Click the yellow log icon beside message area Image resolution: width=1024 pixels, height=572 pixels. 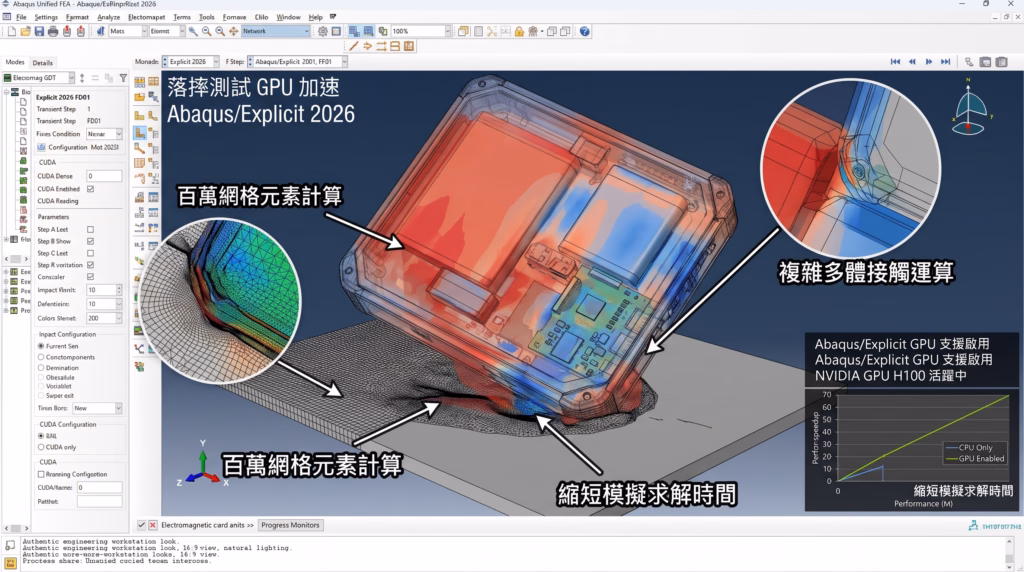[x=10, y=563]
